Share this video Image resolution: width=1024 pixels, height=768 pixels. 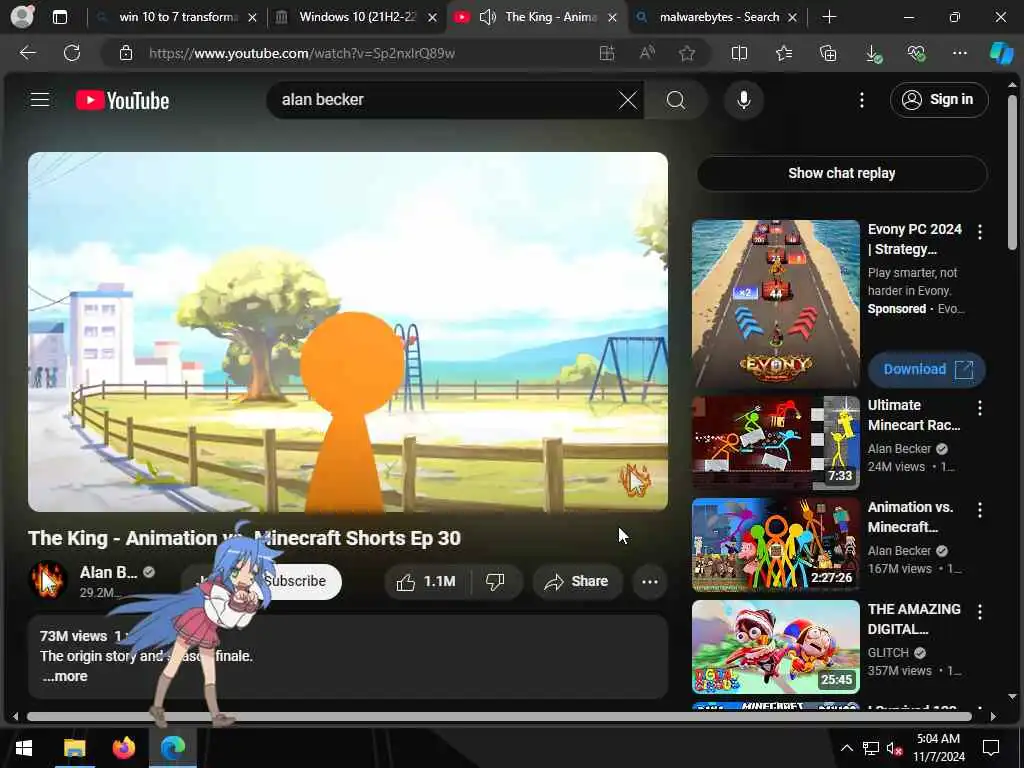pyautogui.click(x=577, y=581)
